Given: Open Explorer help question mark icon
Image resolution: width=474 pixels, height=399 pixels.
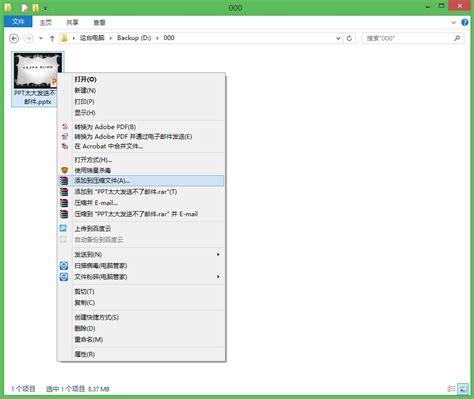Looking at the screenshot, I should tap(465, 22).
